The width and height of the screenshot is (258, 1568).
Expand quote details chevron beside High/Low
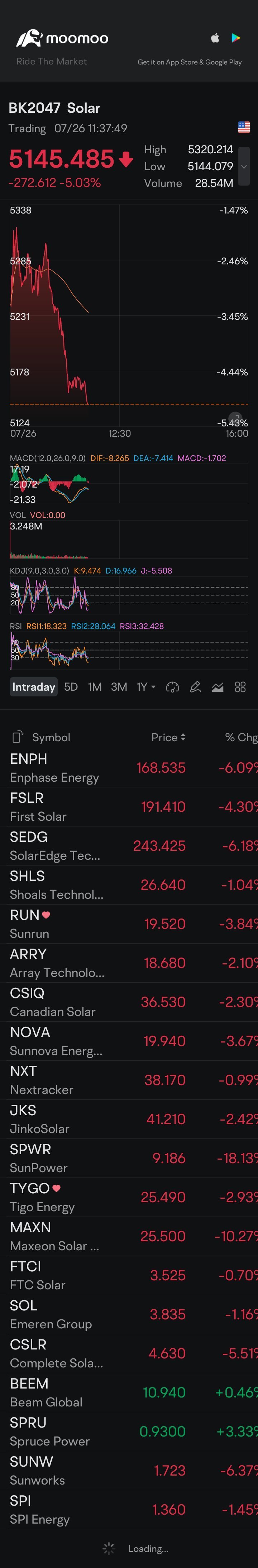pyautogui.click(x=243, y=166)
